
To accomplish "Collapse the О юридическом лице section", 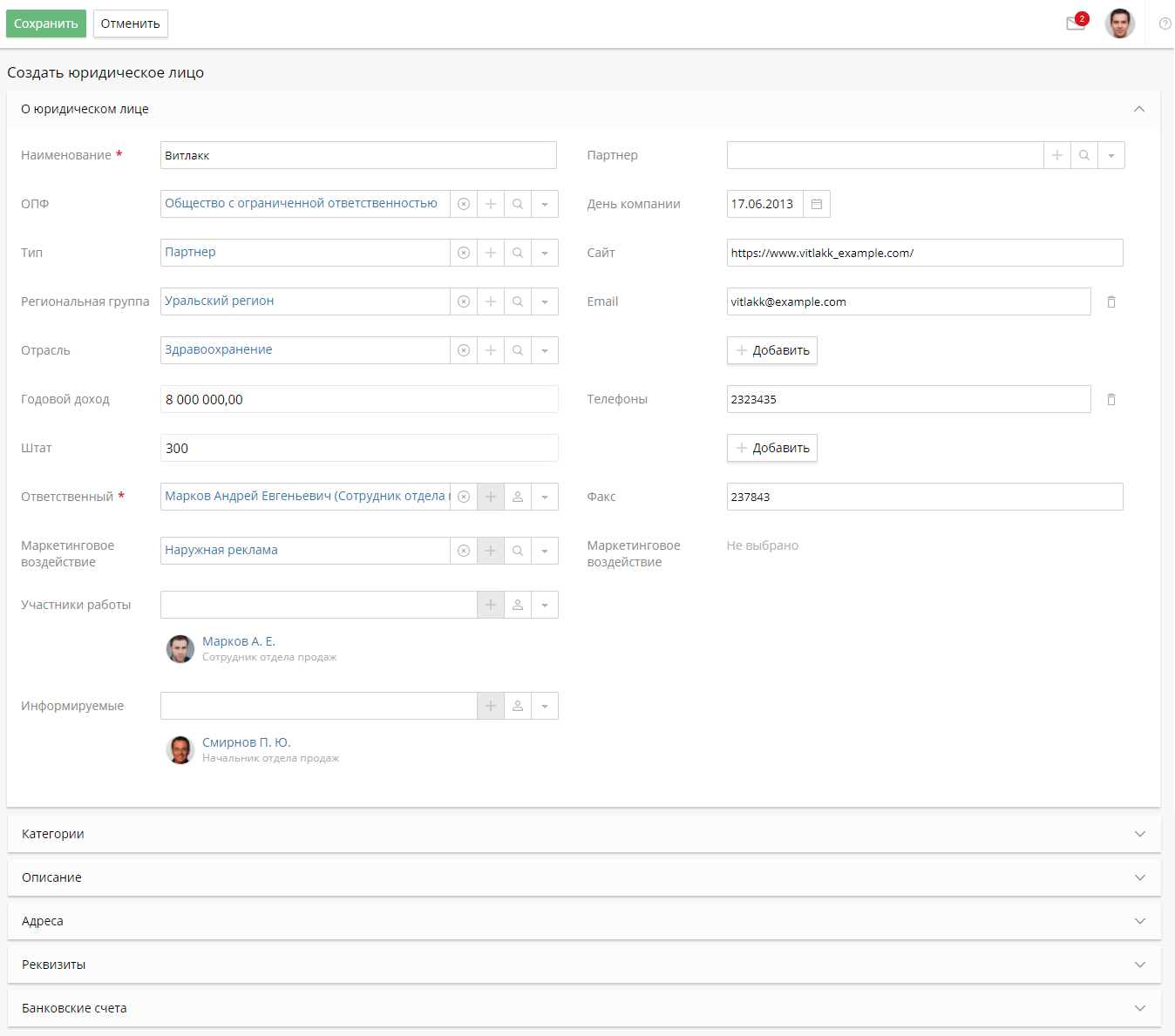I will [1138, 109].
